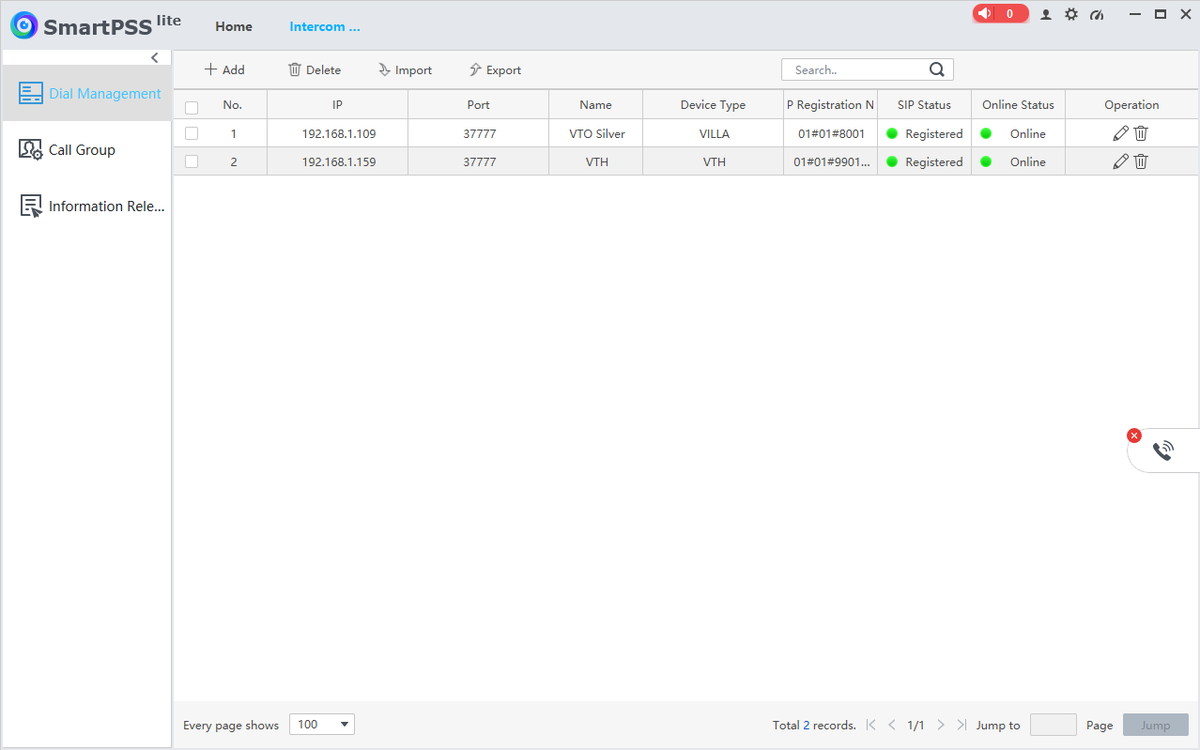Select the IP cell 192.168.1.159

pos(339,161)
